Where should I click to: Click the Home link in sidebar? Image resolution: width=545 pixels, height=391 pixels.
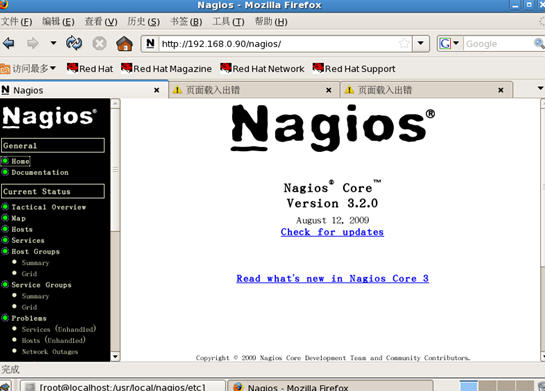20,161
